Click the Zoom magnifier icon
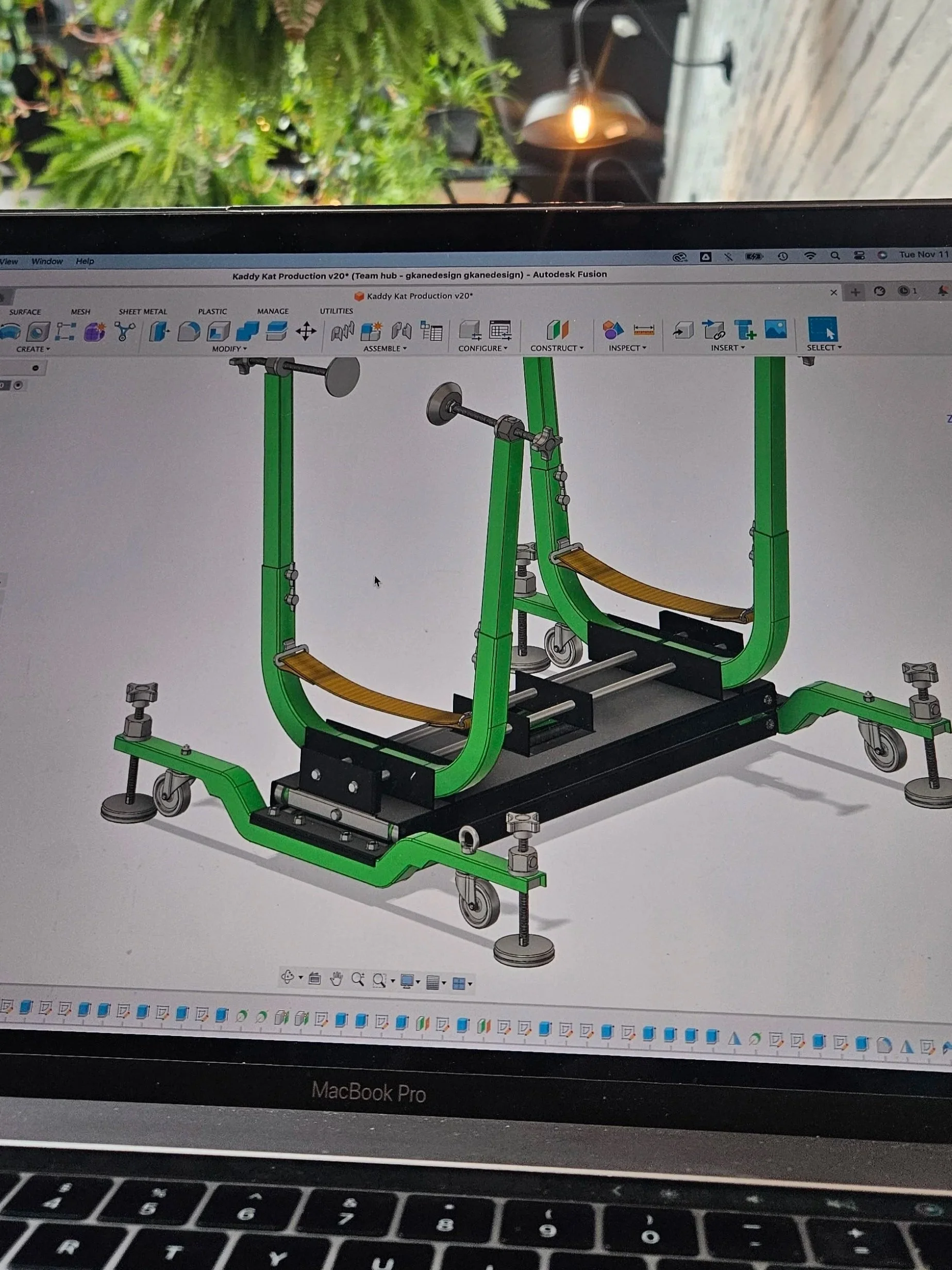This screenshot has width=952, height=1270. coord(358,980)
